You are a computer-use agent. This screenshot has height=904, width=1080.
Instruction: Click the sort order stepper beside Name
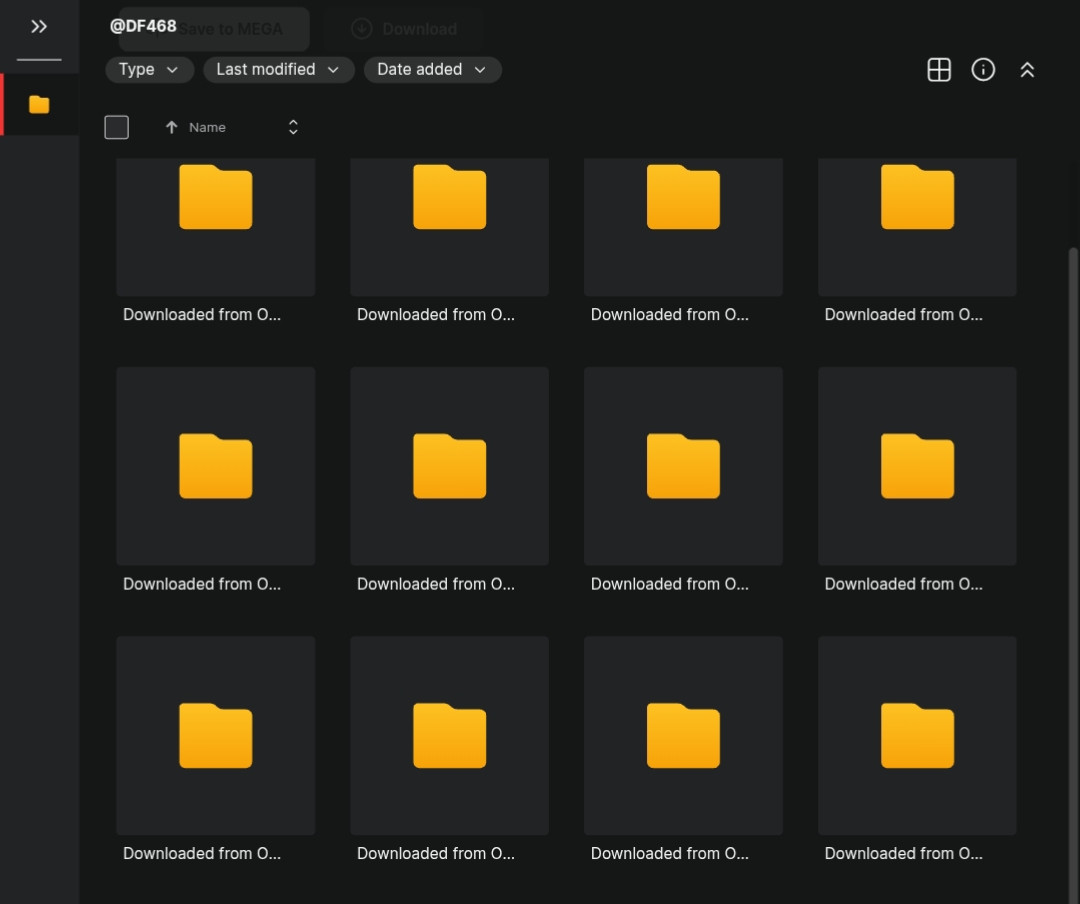click(x=293, y=127)
